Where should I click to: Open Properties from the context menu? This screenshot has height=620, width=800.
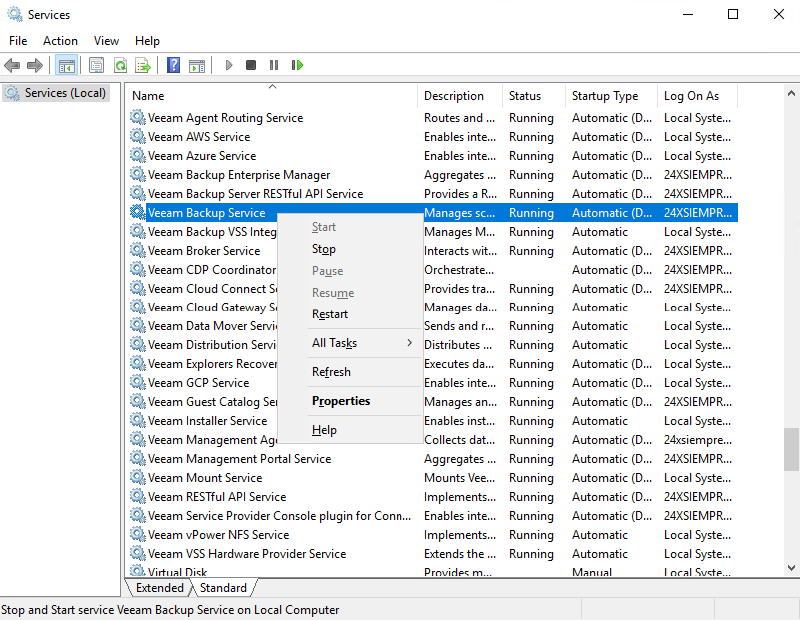click(350, 401)
